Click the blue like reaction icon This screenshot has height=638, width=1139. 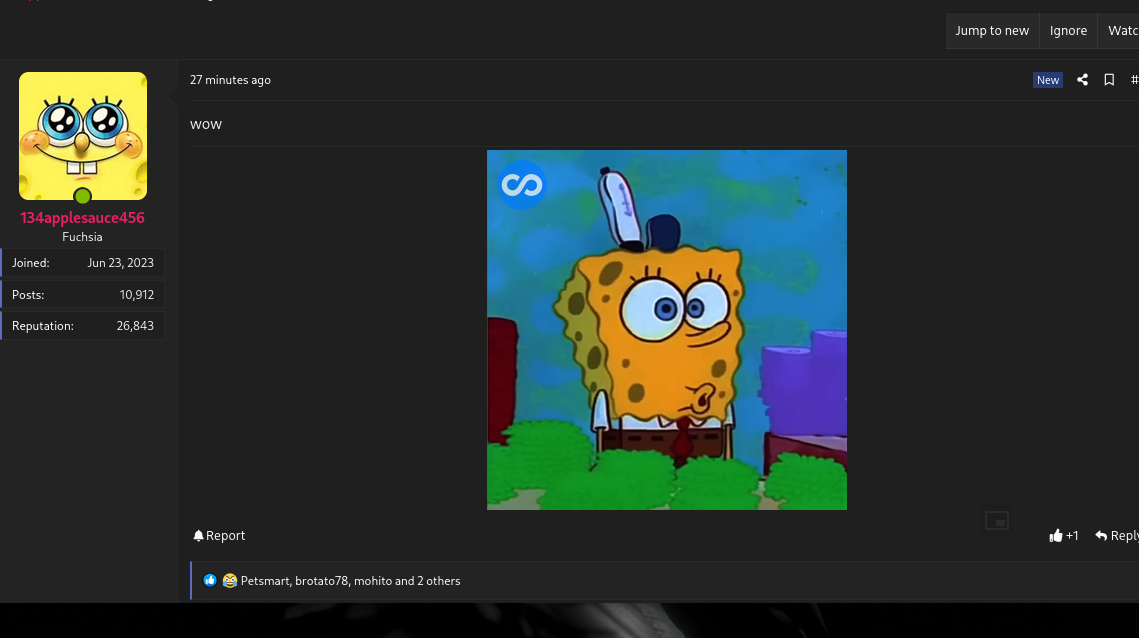click(x=210, y=580)
